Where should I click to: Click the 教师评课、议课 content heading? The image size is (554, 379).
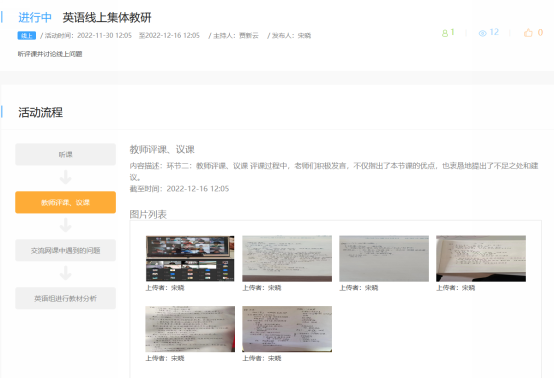pyautogui.click(x=162, y=149)
